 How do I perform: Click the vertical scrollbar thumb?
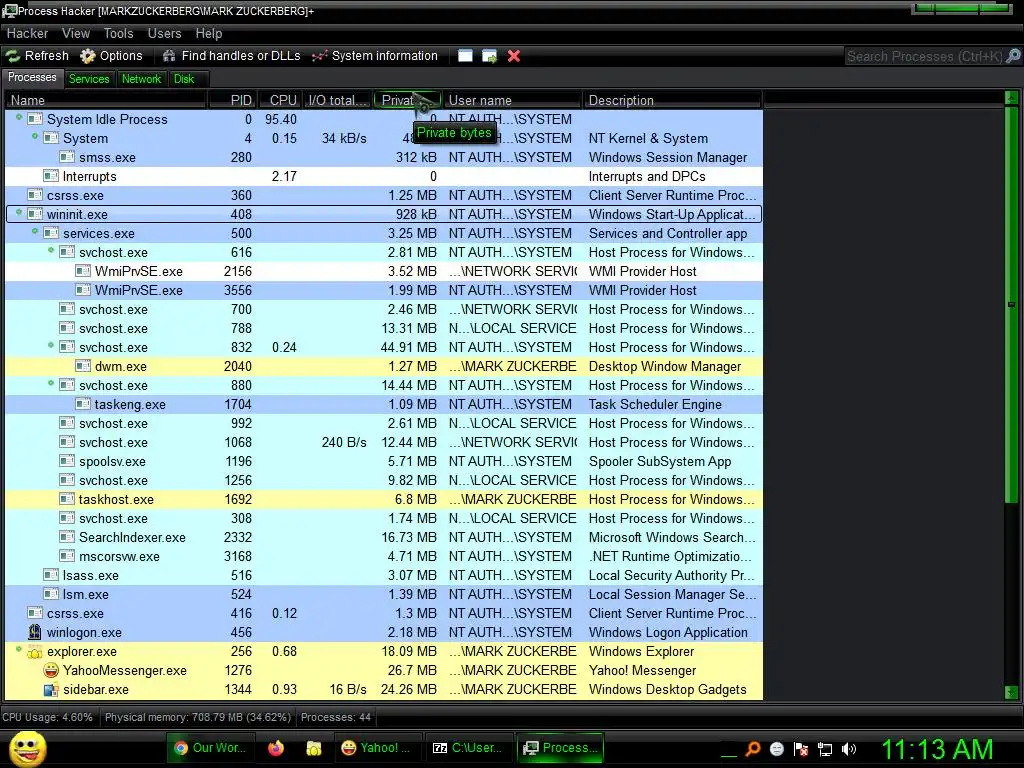point(1011,304)
